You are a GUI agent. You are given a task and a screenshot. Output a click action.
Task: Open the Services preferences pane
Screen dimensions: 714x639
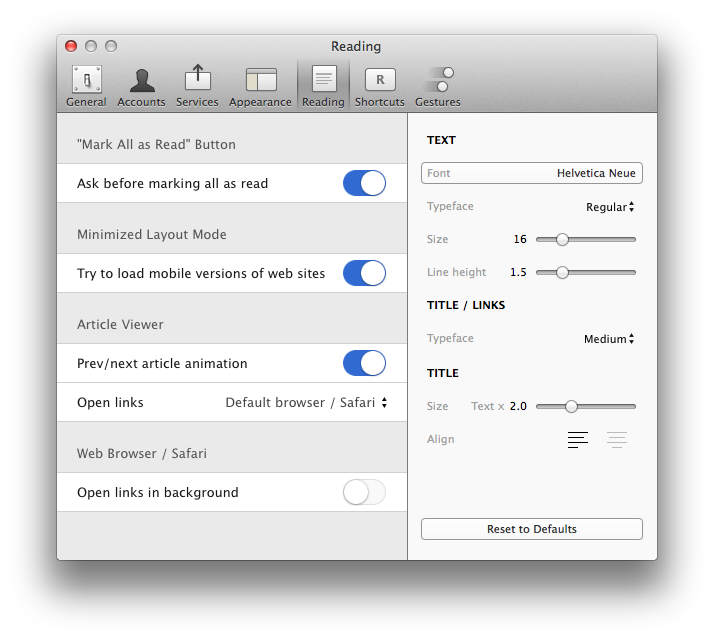197,86
